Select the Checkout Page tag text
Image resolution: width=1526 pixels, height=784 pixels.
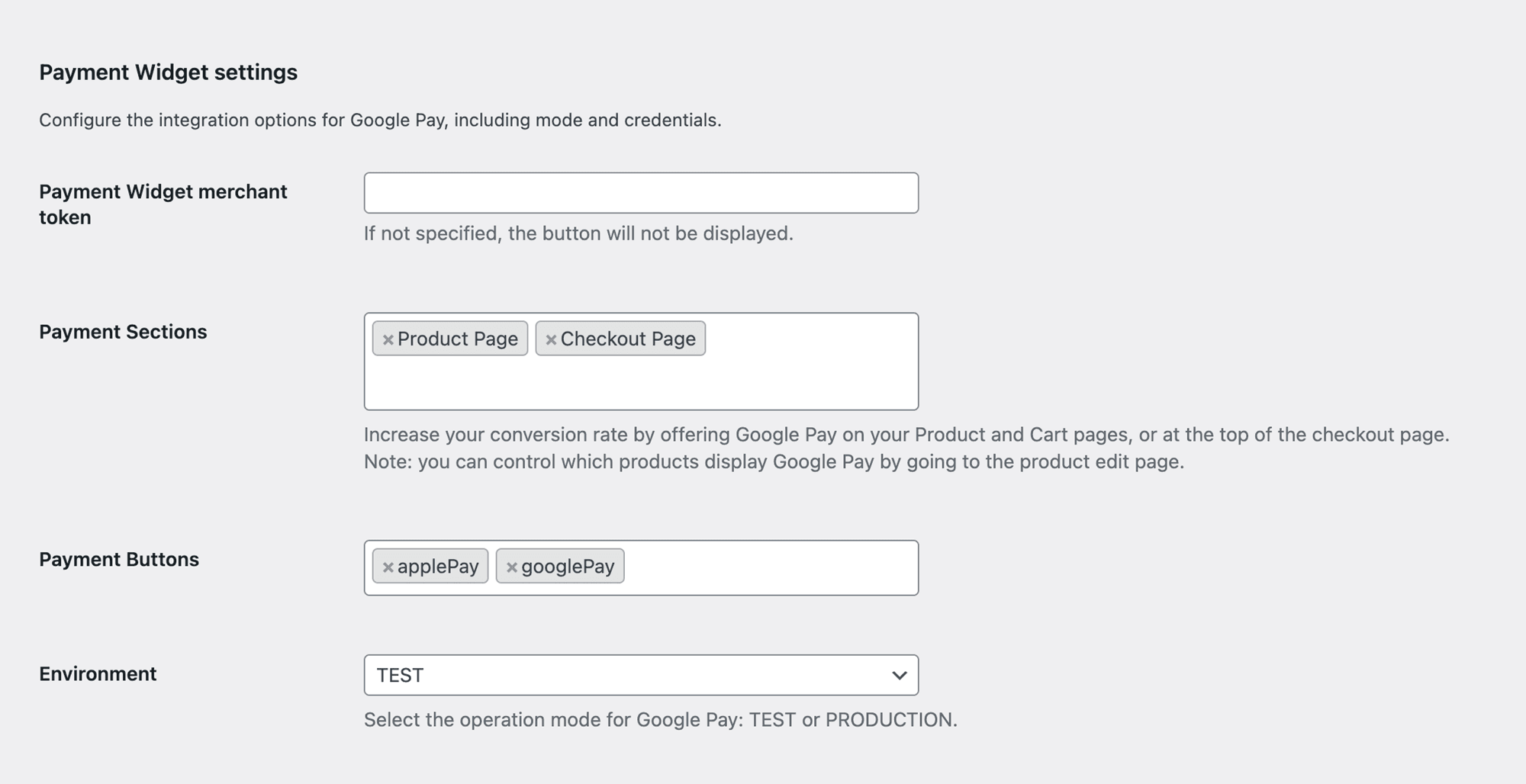pyautogui.click(x=627, y=339)
